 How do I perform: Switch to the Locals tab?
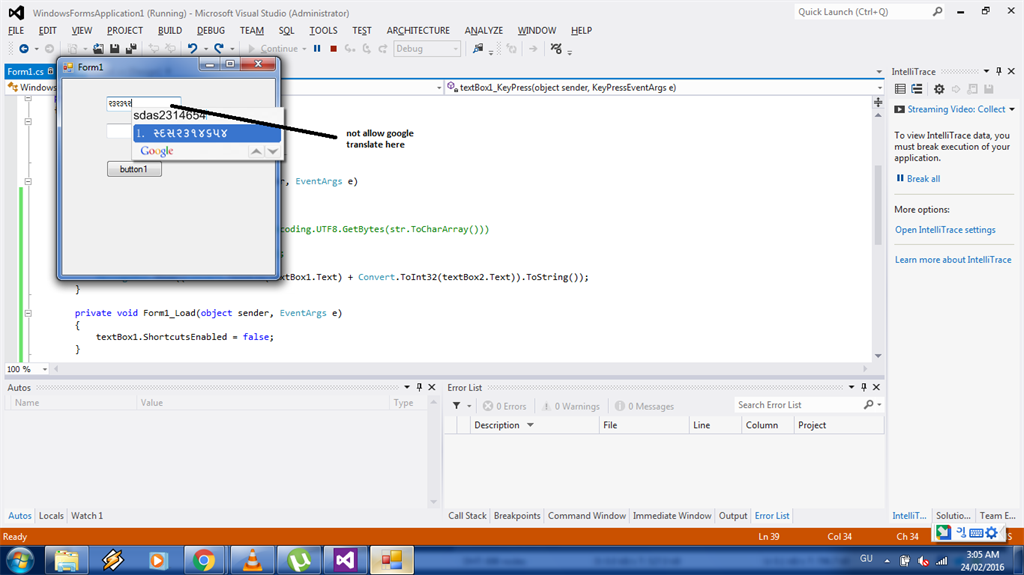[51, 516]
